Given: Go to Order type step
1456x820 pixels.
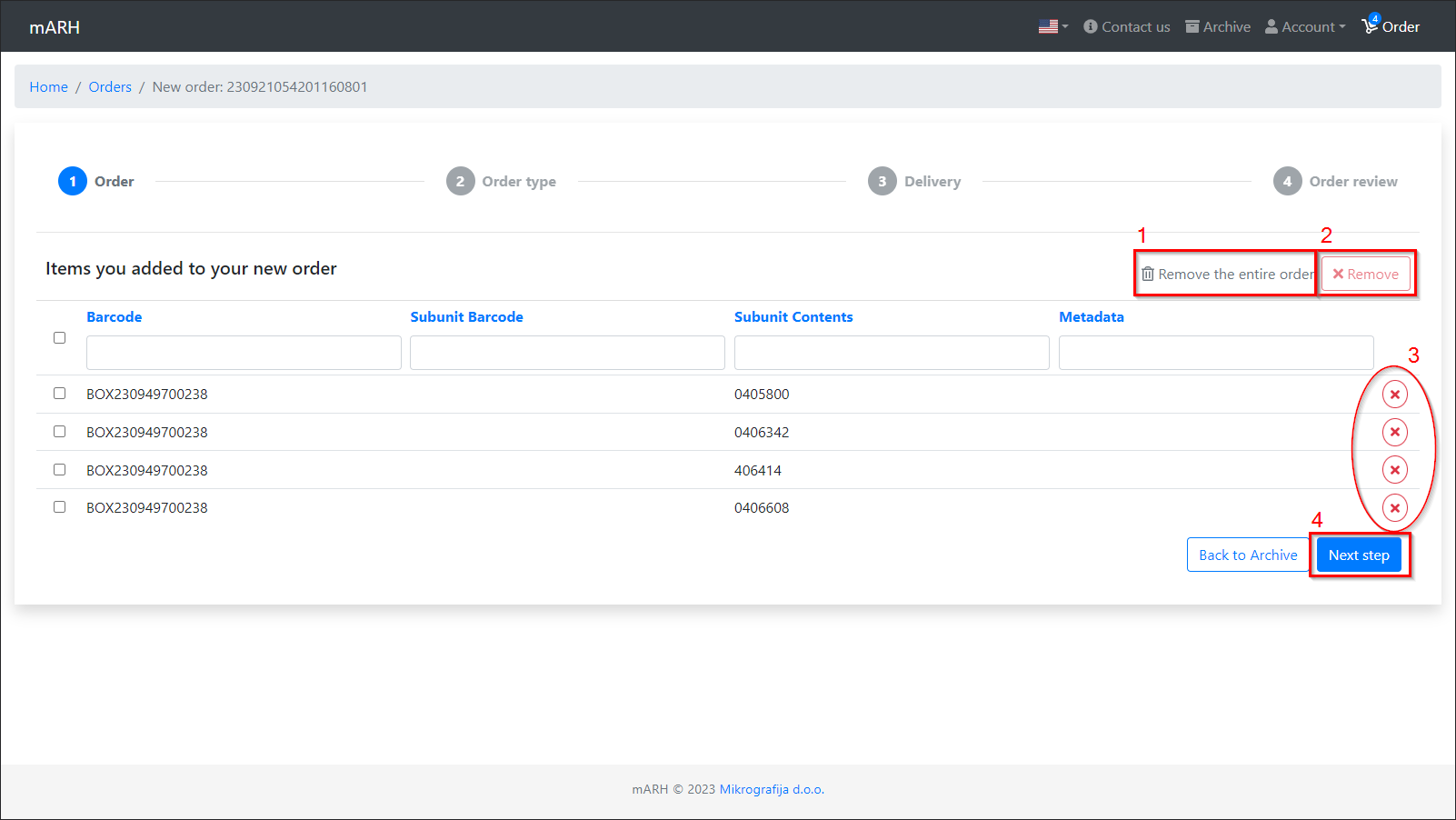Looking at the screenshot, I should coord(501,182).
